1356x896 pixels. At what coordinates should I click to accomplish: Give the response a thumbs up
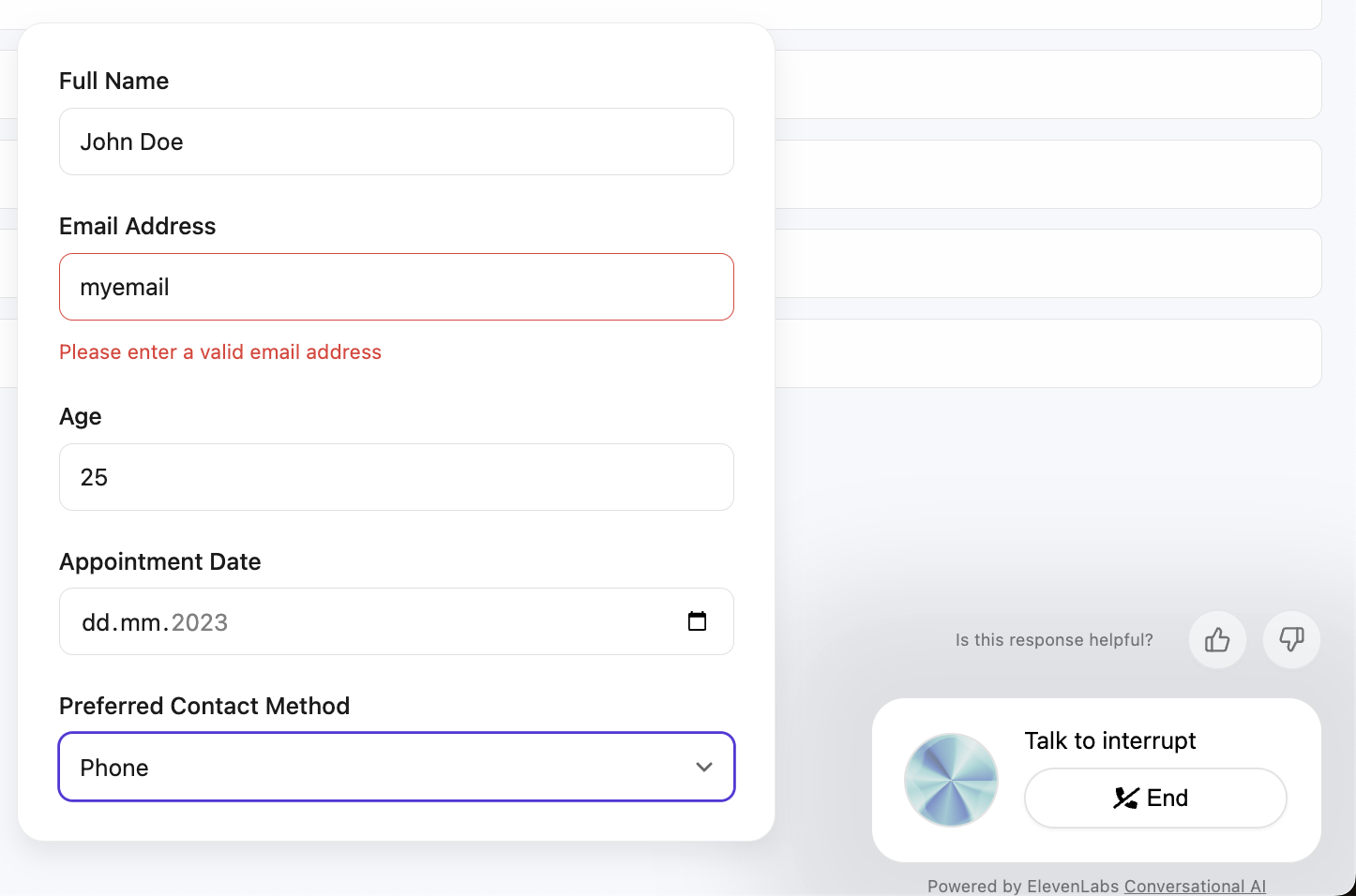click(x=1217, y=640)
